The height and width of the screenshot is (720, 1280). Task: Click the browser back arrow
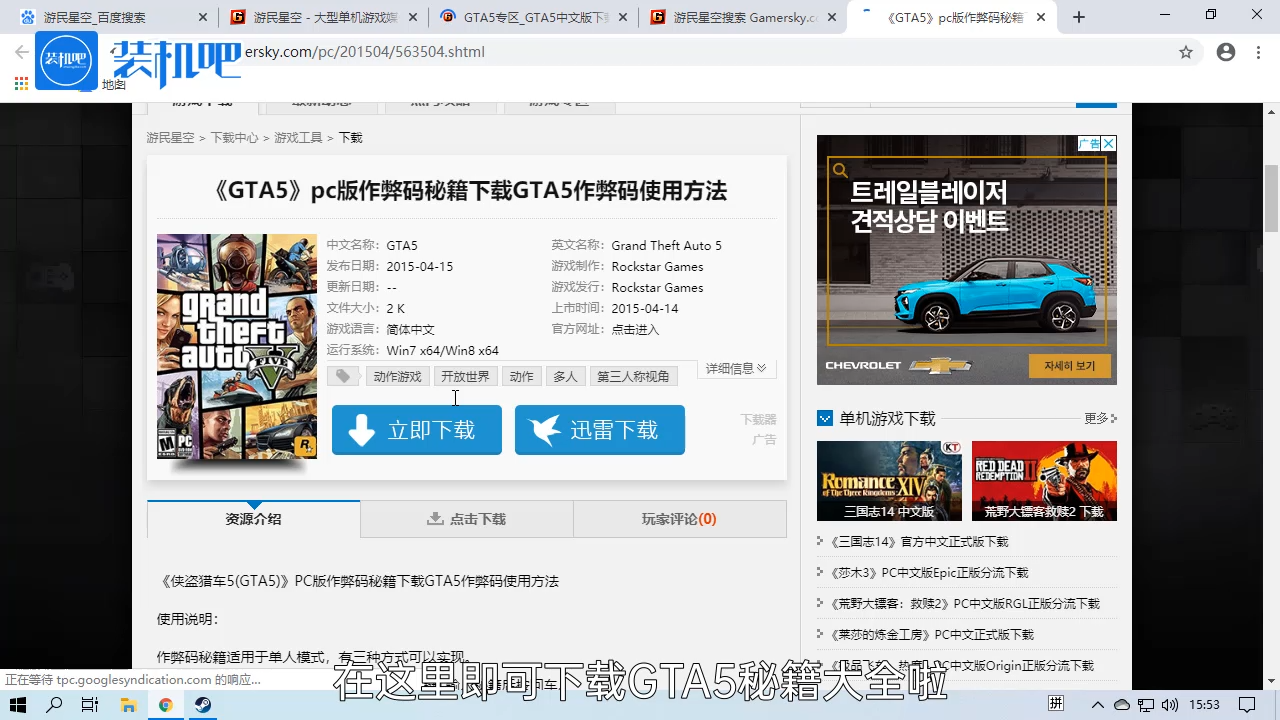point(22,52)
